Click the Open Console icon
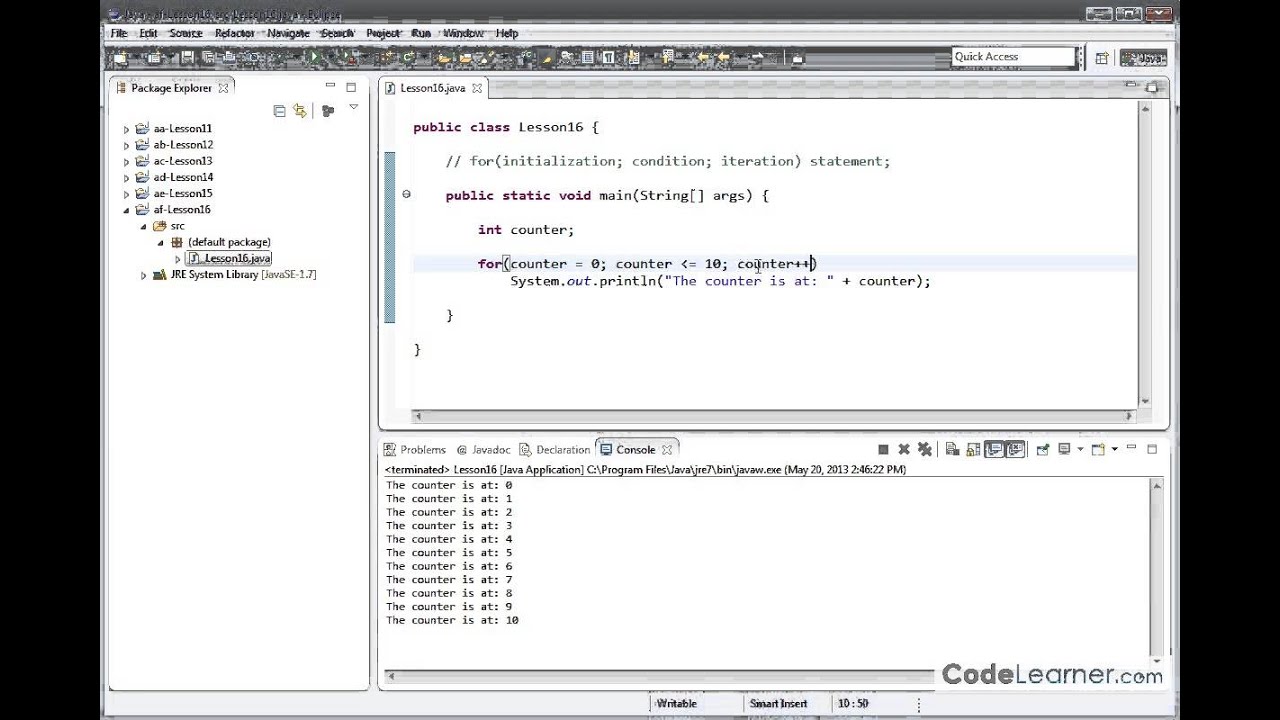This screenshot has width=1280, height=720. (x=1098, y=449)
